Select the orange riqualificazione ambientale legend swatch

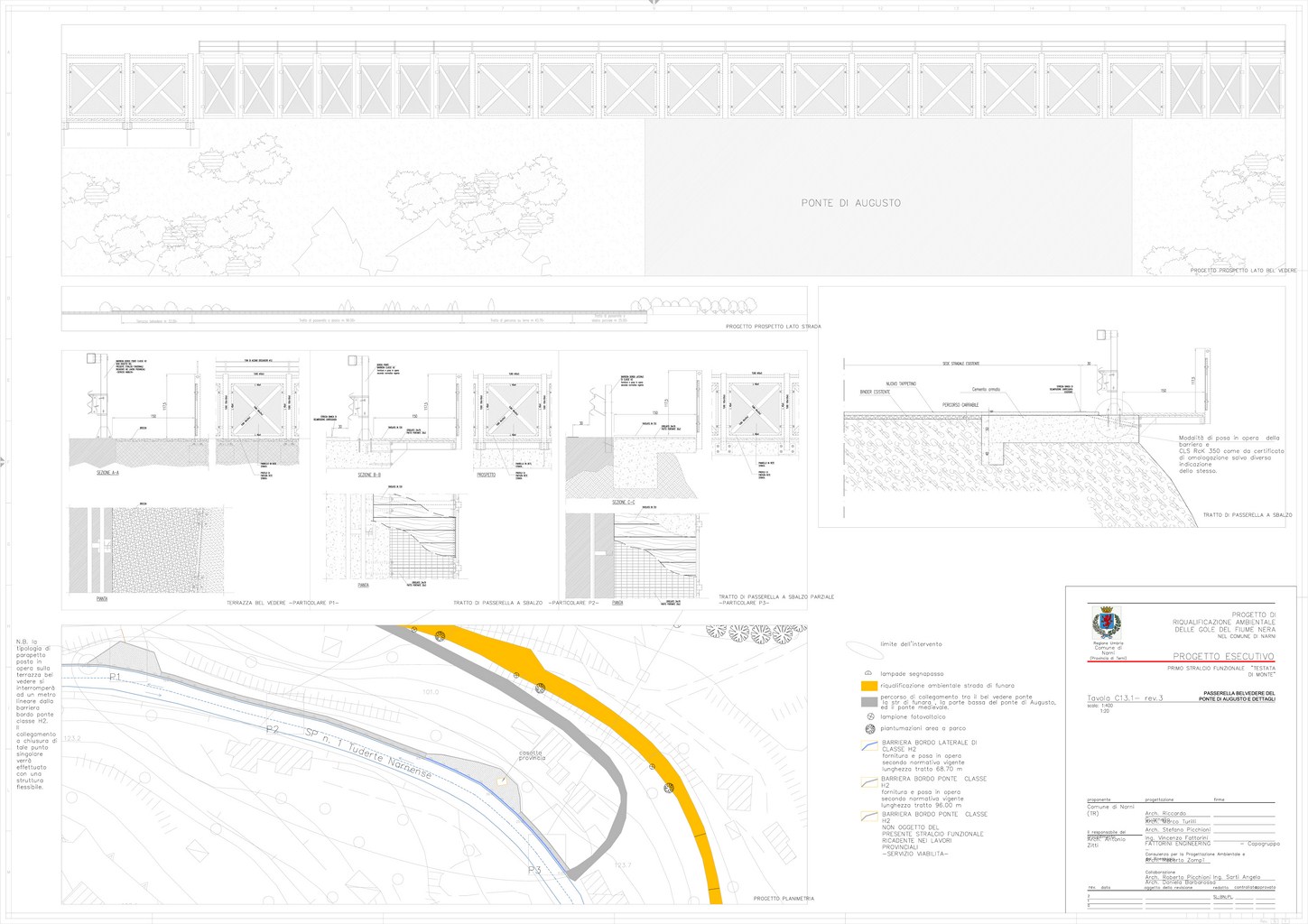[869, 686]
